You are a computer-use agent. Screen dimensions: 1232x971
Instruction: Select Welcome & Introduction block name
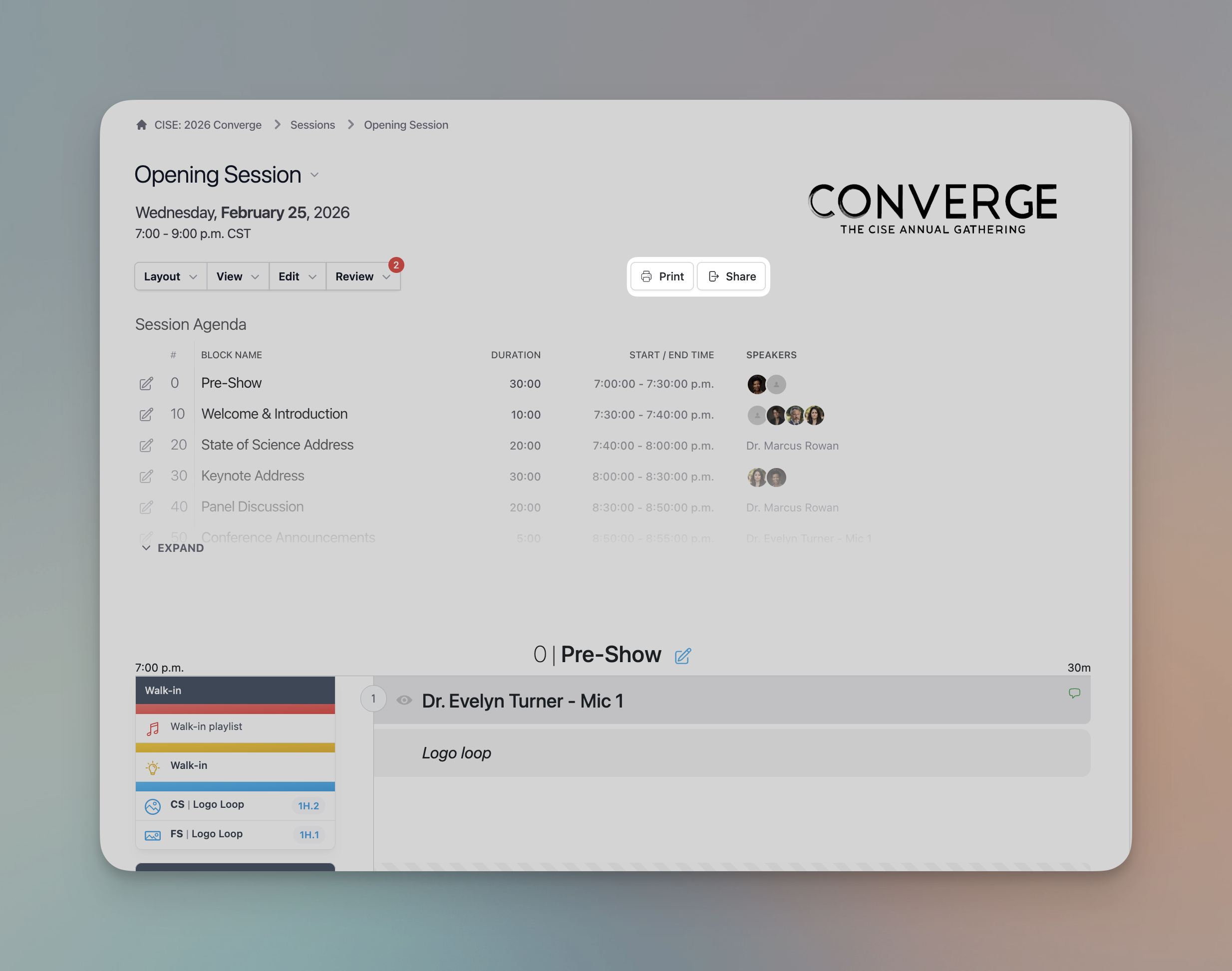[274, 414]
